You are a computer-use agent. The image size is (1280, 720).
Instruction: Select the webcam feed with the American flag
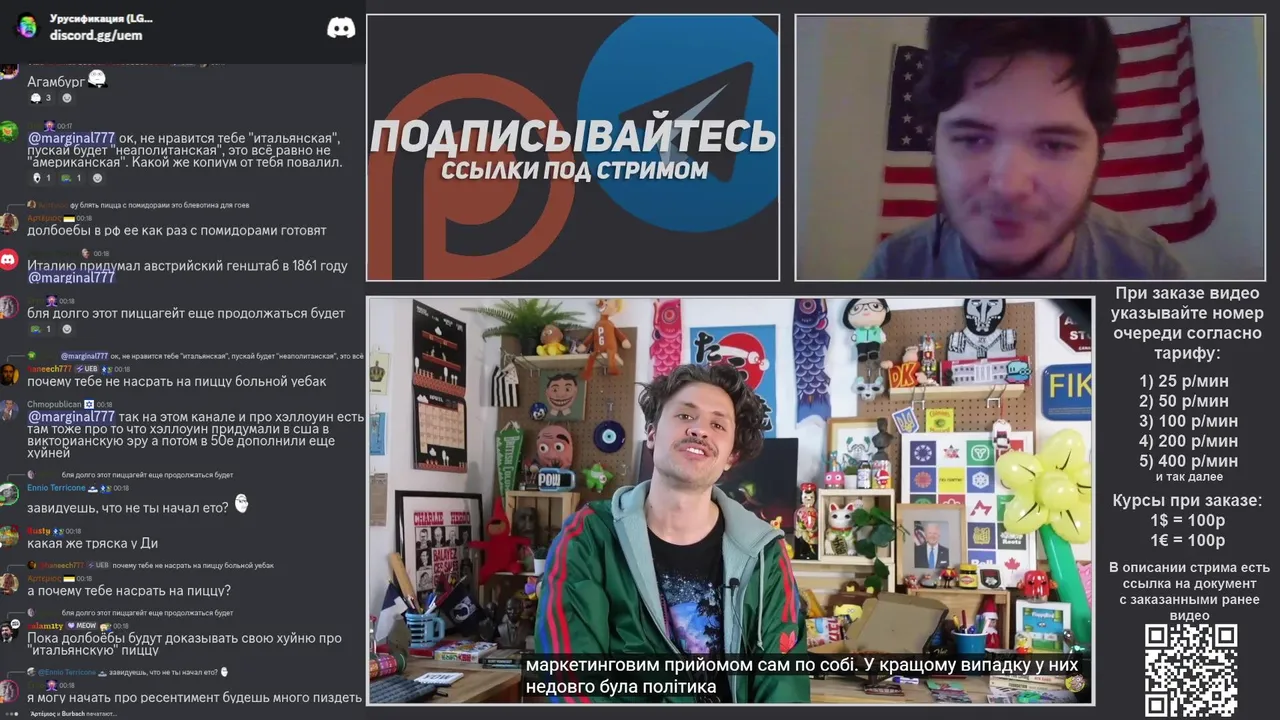(x=1030, y=148)
